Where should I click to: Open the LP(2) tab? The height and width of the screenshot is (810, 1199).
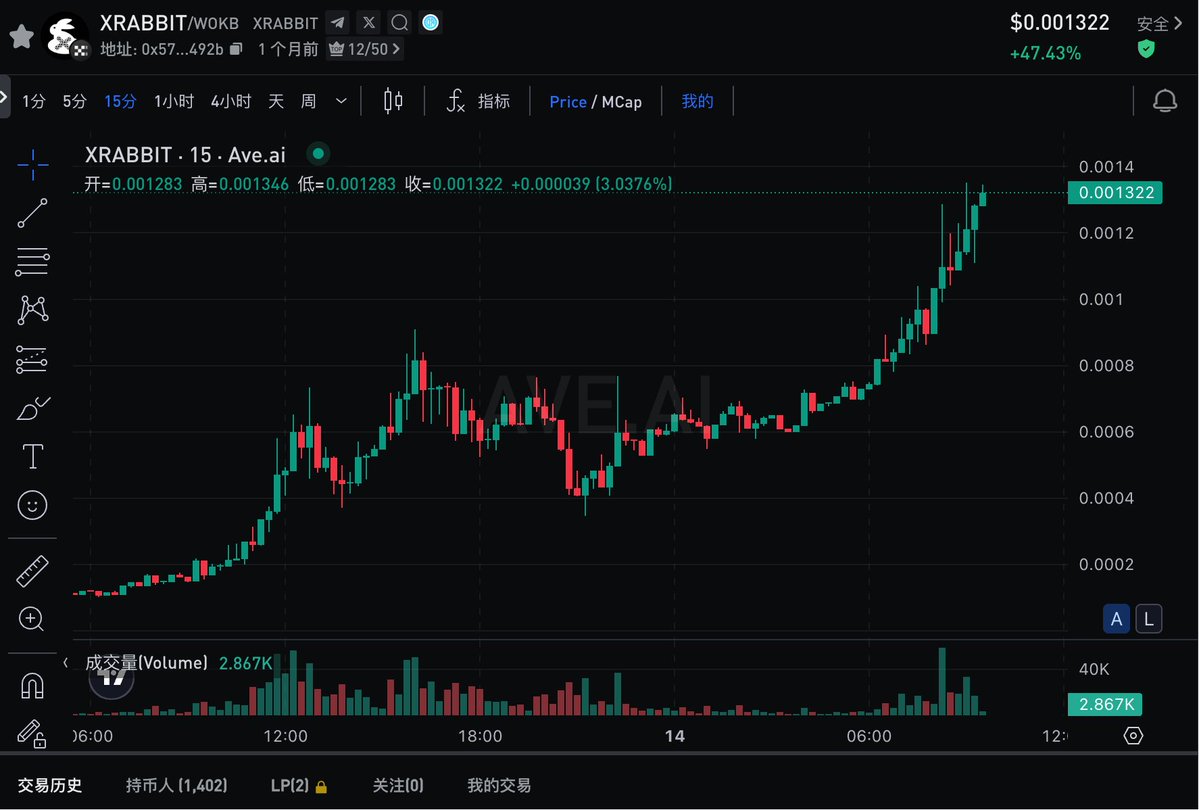tap(299, 786)
